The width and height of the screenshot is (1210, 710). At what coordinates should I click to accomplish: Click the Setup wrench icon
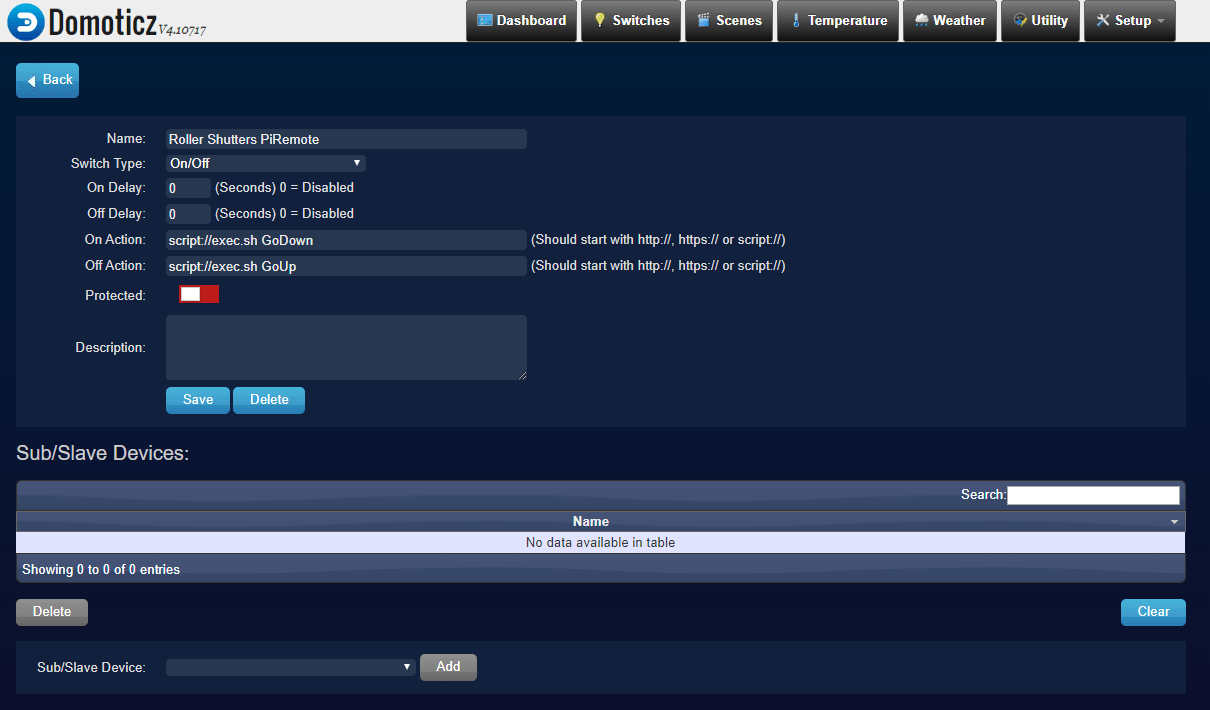pos(1103,21)
